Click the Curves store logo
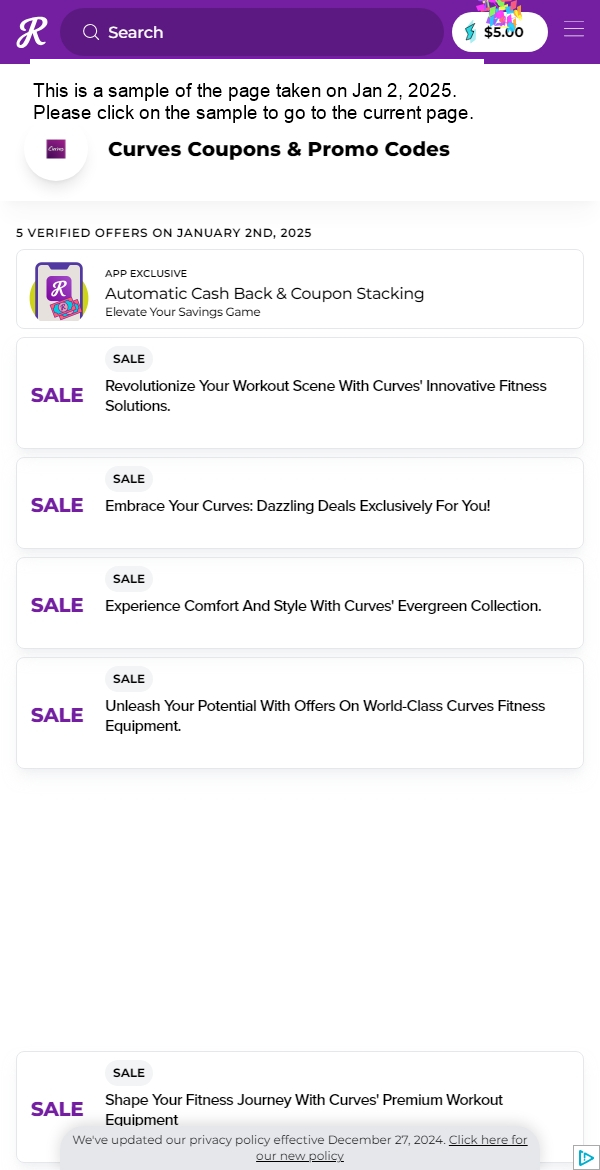600x1170 pixels. click(56, 148)
